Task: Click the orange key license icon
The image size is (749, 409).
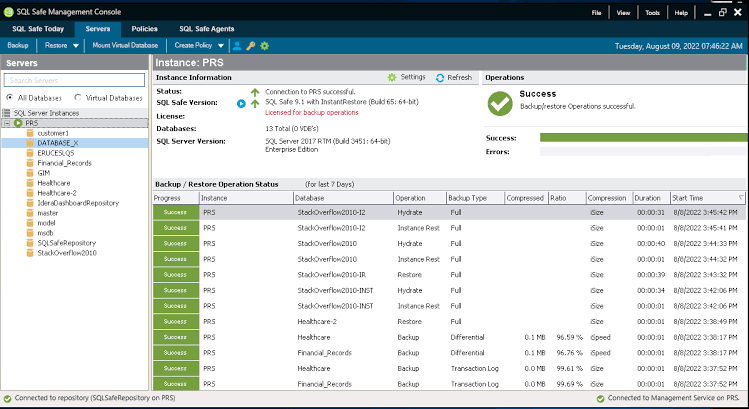Action: 250,46
